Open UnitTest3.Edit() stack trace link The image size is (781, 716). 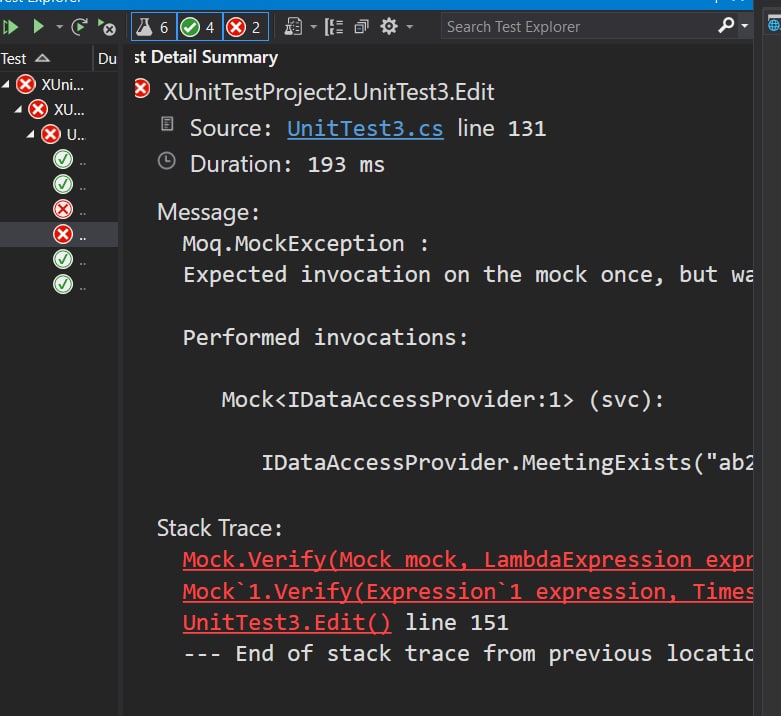(287, 623)
